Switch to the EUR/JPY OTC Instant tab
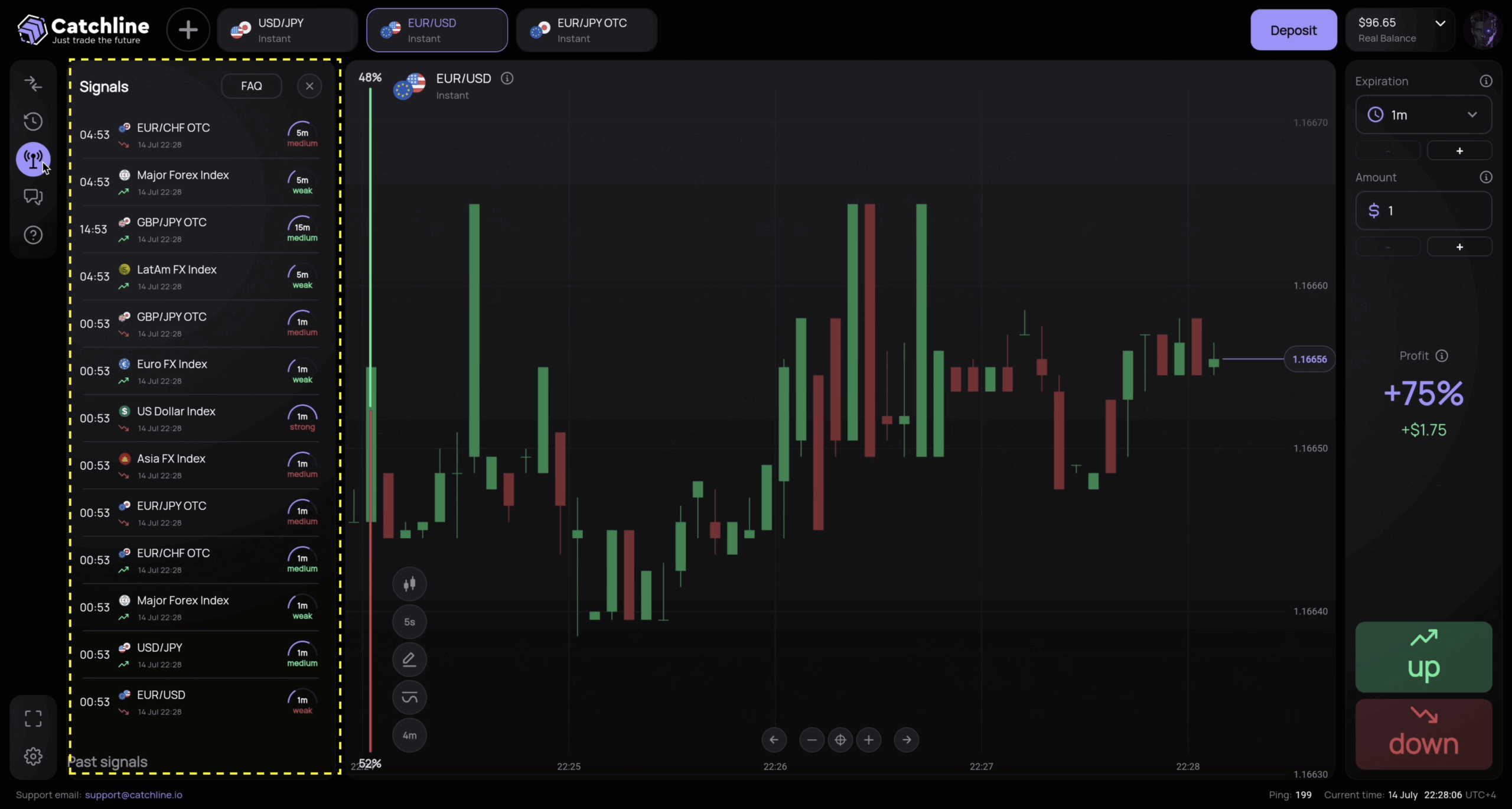The width and height of the screenshot is (1512, 809). coord(586,30)
